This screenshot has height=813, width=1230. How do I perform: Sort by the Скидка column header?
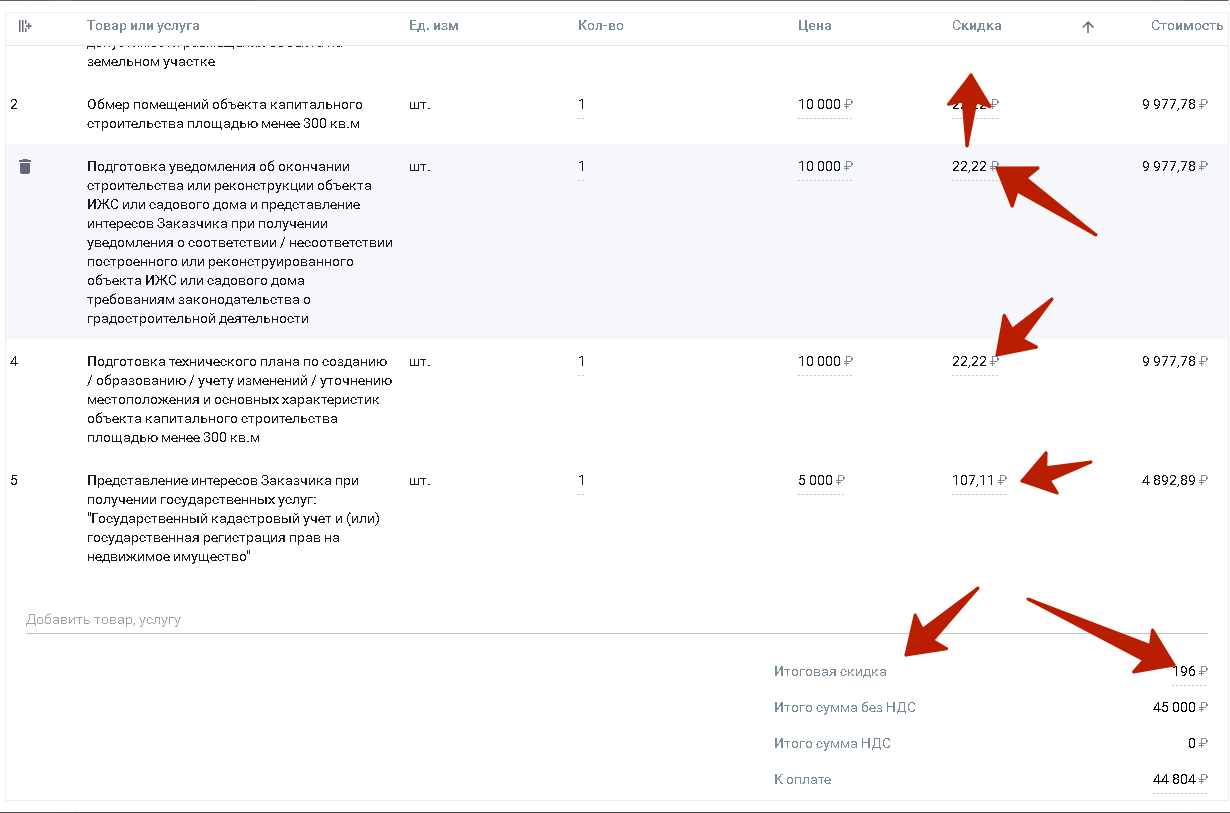click(x=976, y=26)
